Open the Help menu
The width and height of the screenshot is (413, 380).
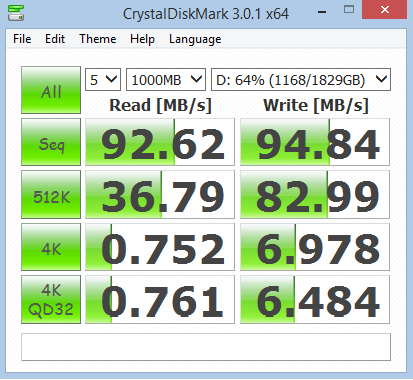tap(142, 39)
